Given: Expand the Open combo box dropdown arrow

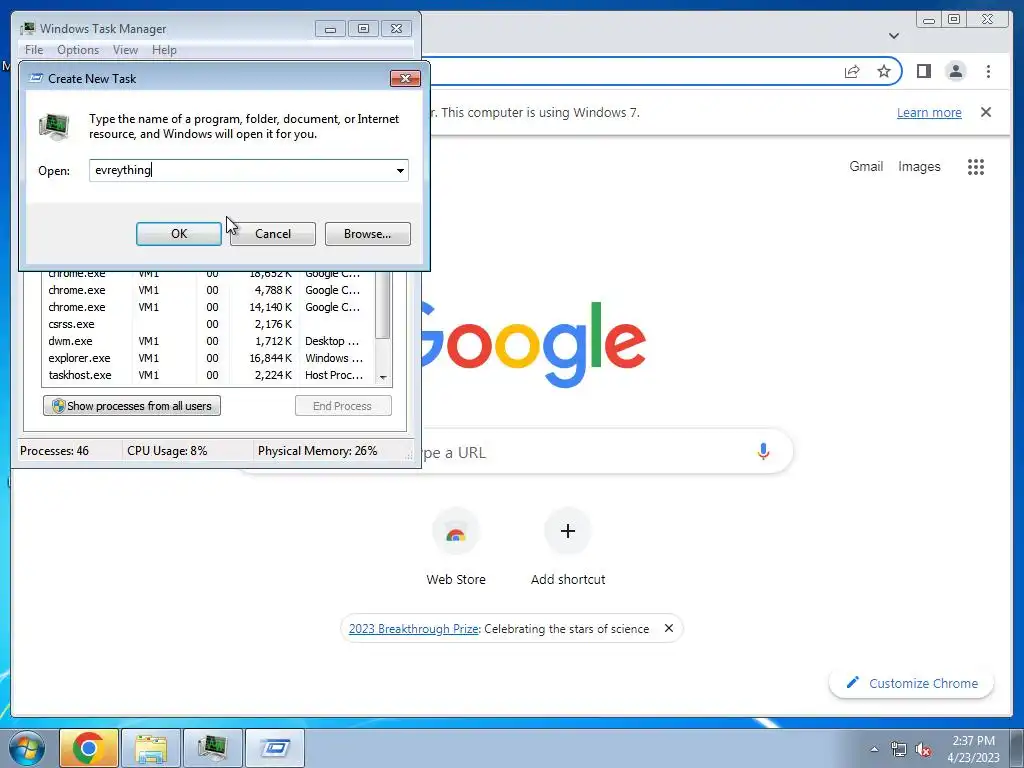Looking at the screenshot, I should click(400, 170).
